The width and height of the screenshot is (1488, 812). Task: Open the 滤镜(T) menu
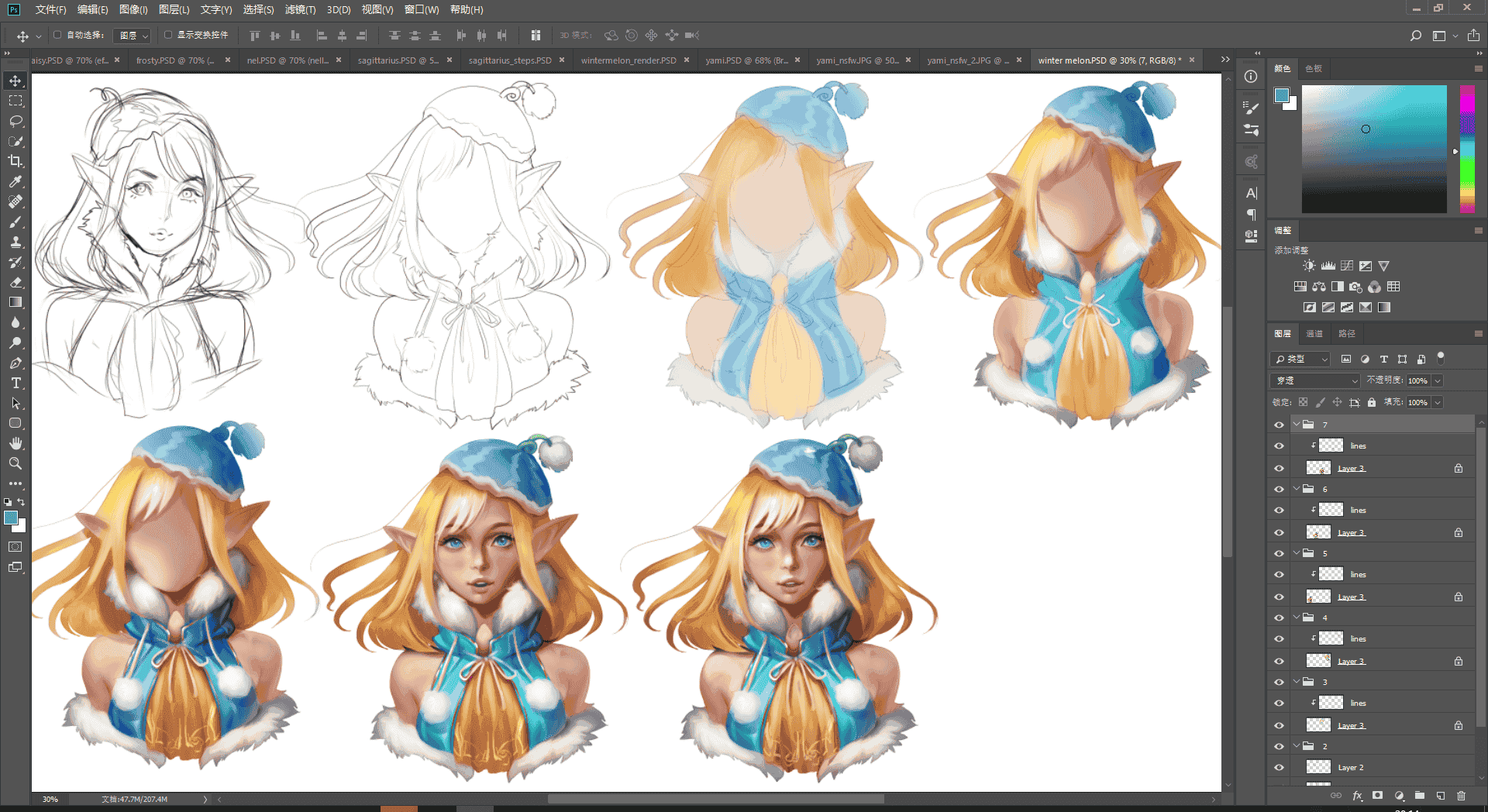(300, 10)
